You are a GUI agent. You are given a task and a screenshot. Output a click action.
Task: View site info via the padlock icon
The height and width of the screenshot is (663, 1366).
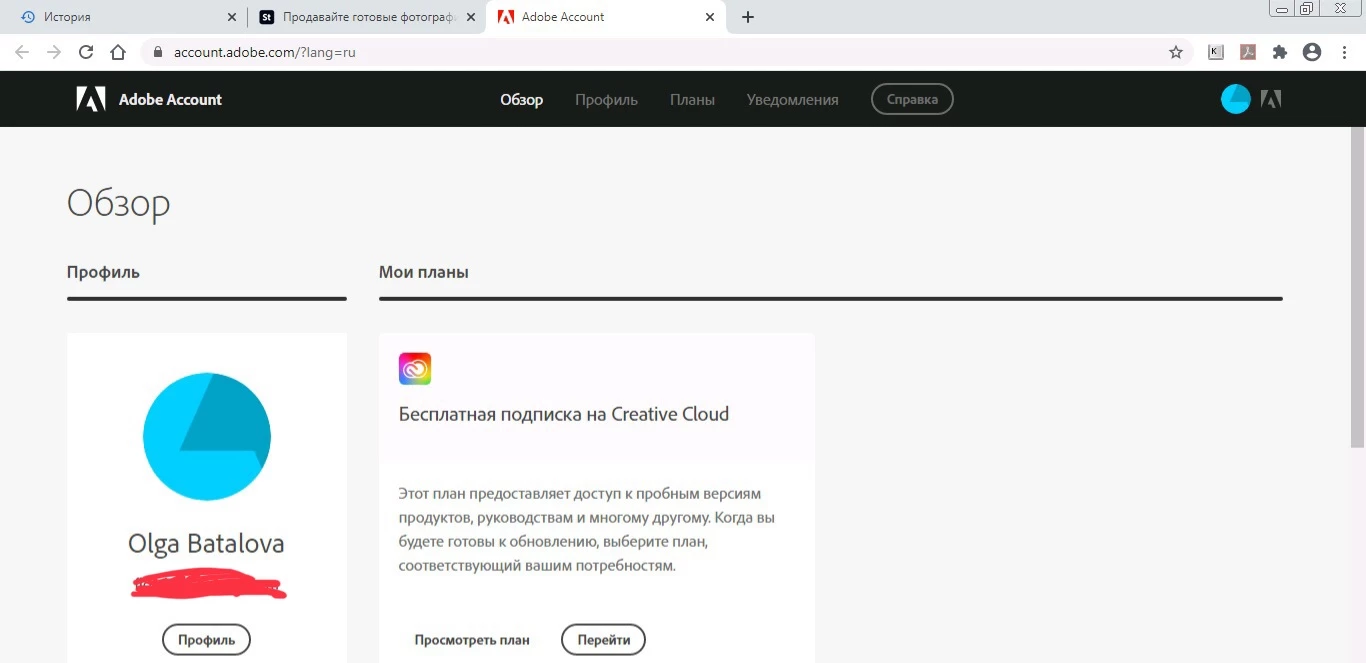[157, 52]
